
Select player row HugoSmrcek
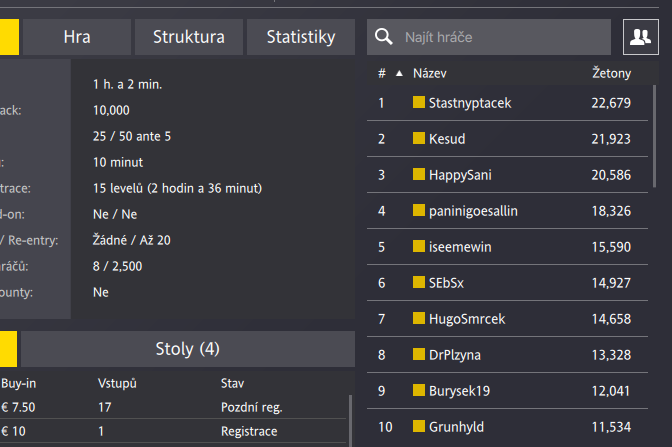coord(510,319)
